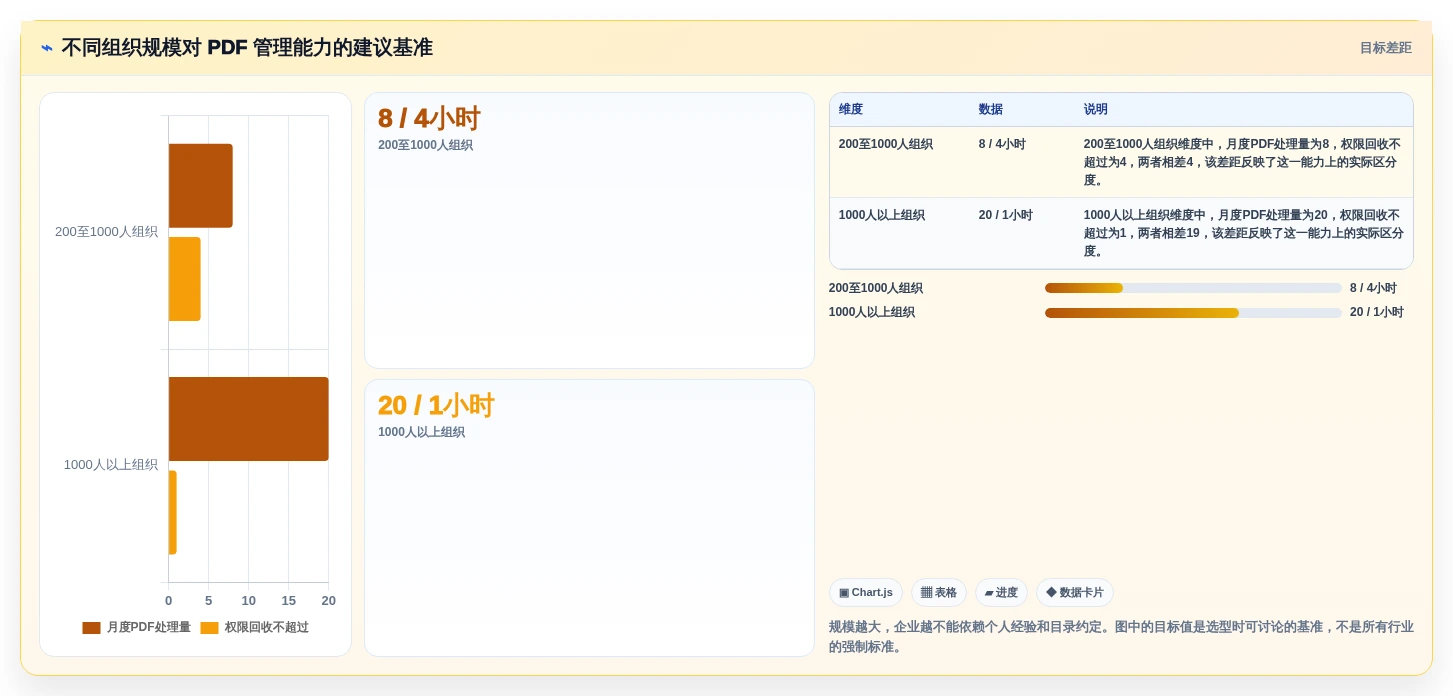
Task: Open the 8 / 4小时 data card
Action: (589, 231)
